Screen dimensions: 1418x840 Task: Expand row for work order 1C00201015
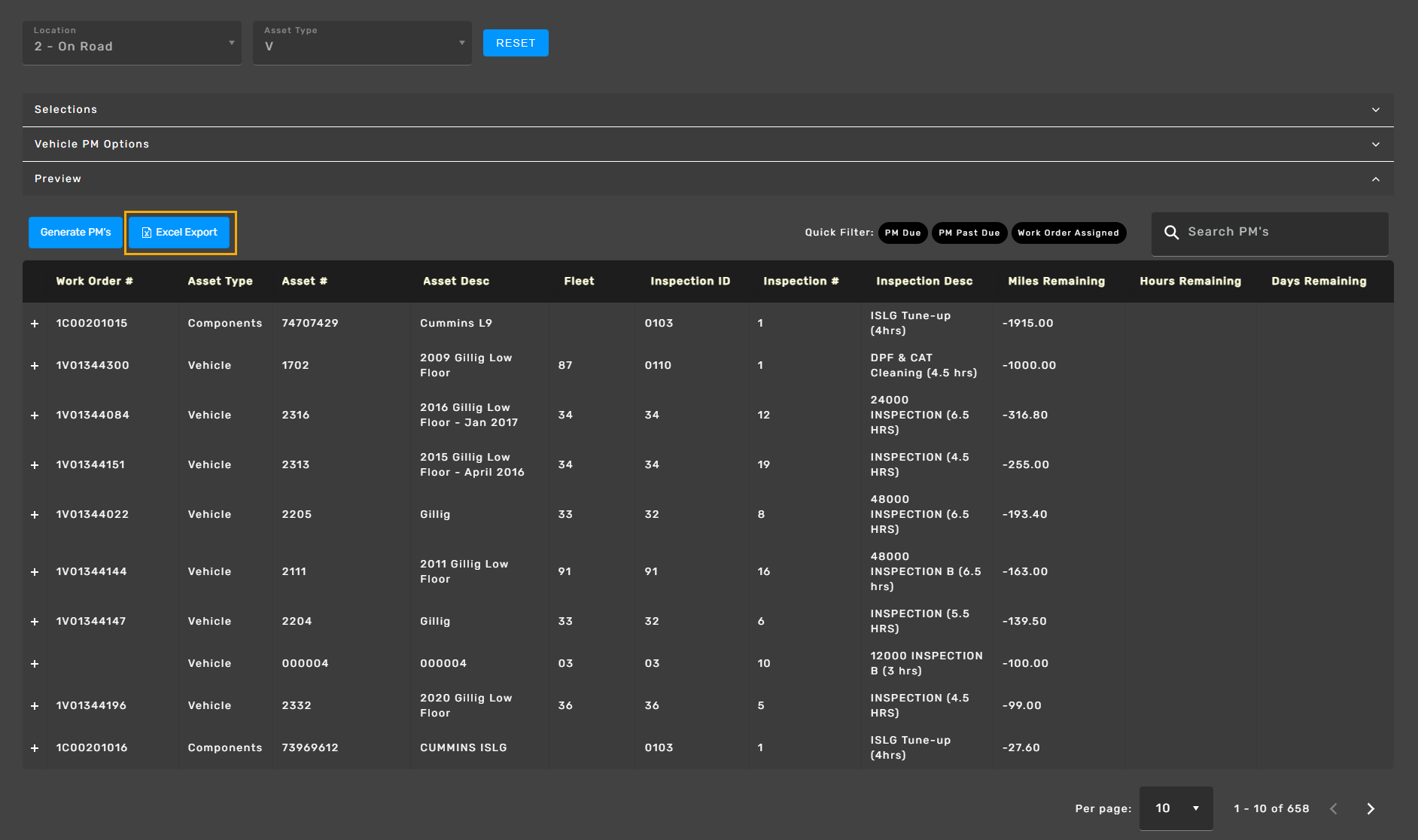click(x=35, y=324)
